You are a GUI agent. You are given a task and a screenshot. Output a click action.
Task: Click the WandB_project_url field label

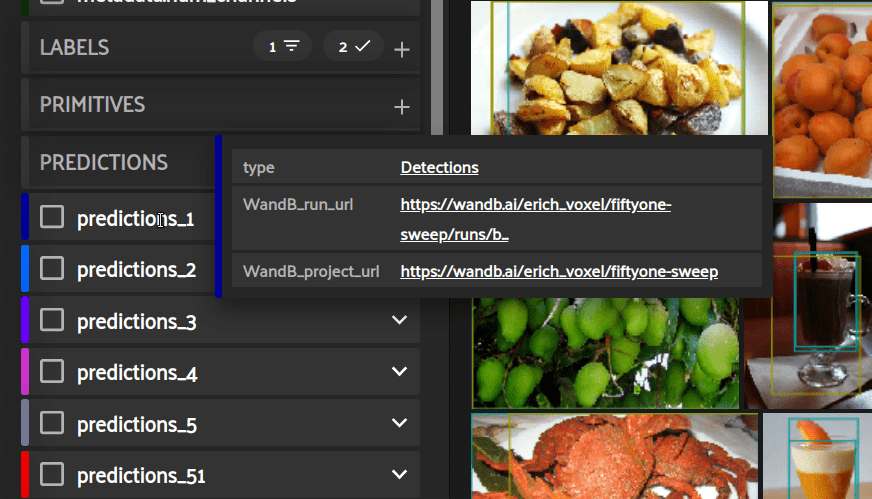(x=311, y=271)
